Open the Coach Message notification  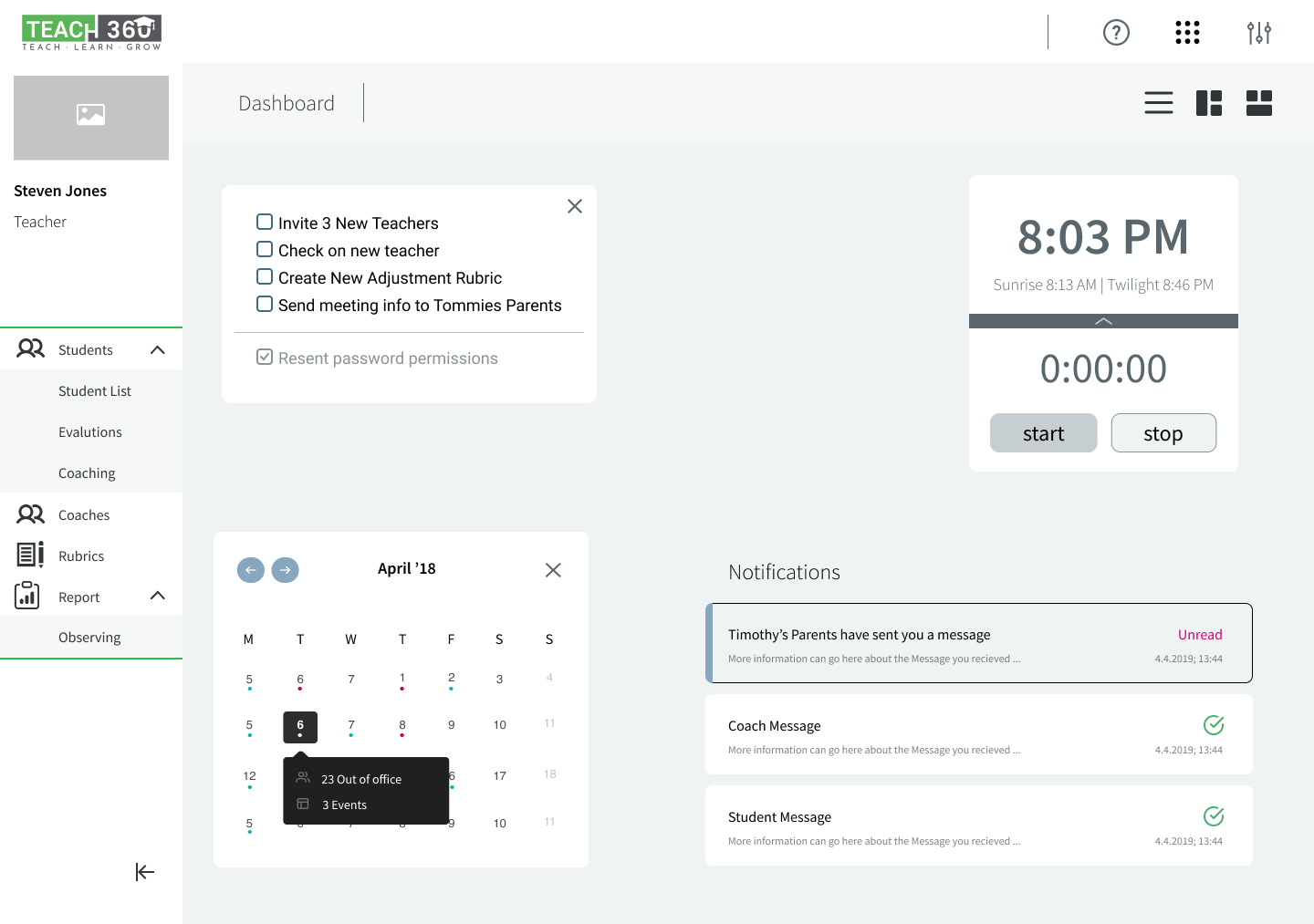point(979,734)
